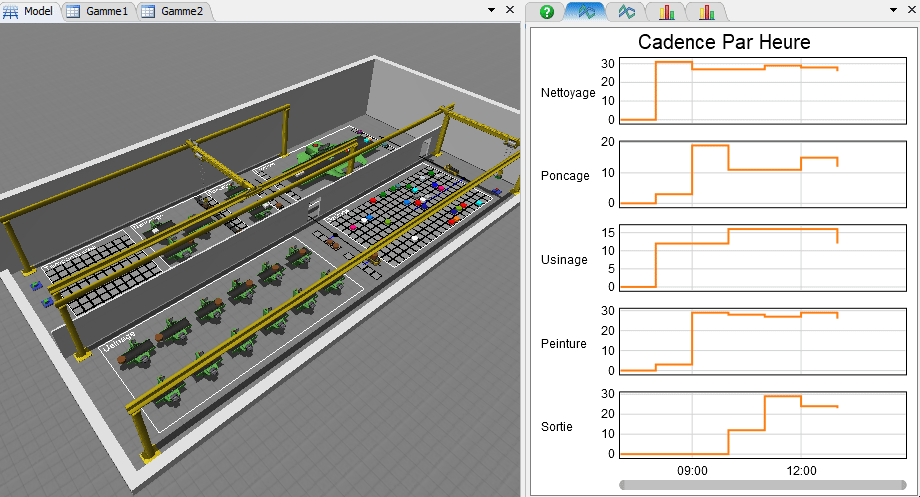Viewport: 920px width, 497px height.
Task: Close the Model view pane
Action: pos(509,10)
